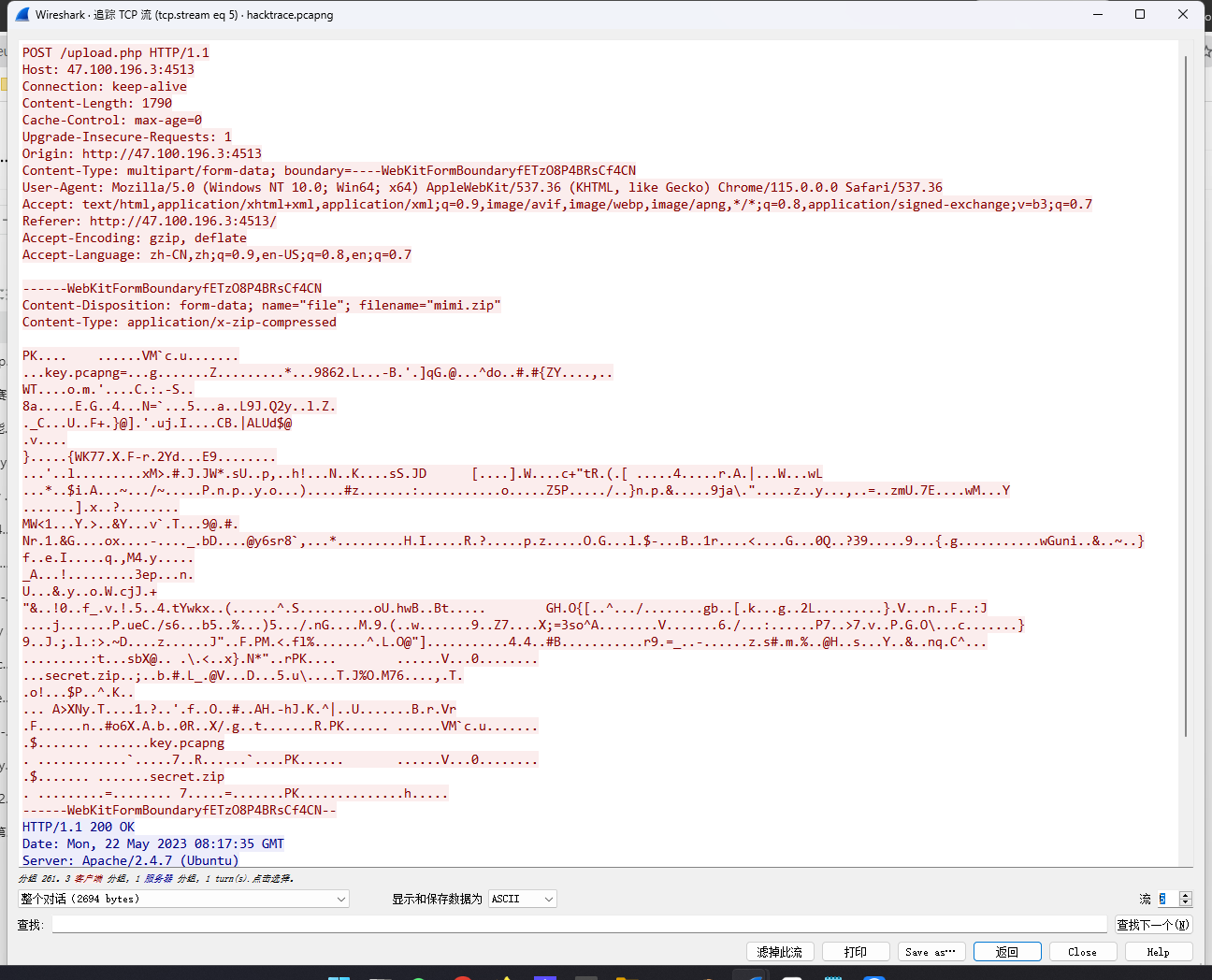This screenshot has width=1212, height=980.
Task: Click the 打印 print button
Action: (x=856, y=952)
